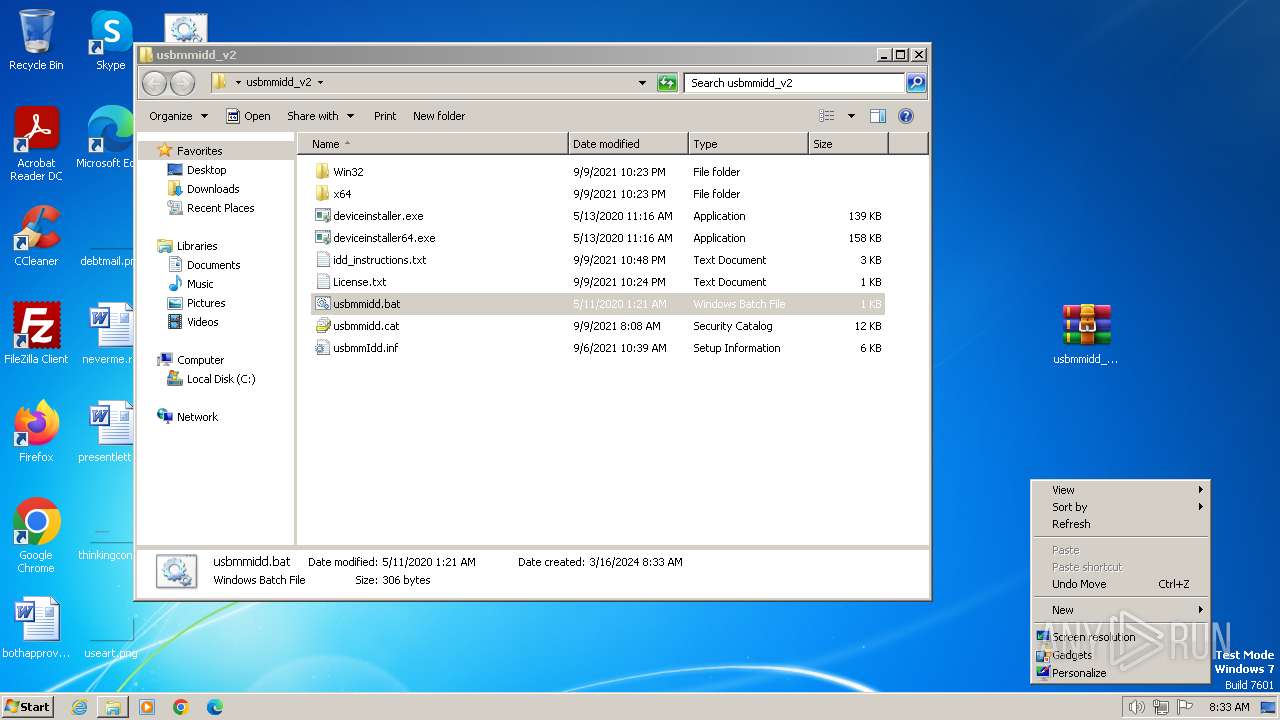The image size is (1280, 720).
Task: Sort by the Type column header
Action: (748, 144)
